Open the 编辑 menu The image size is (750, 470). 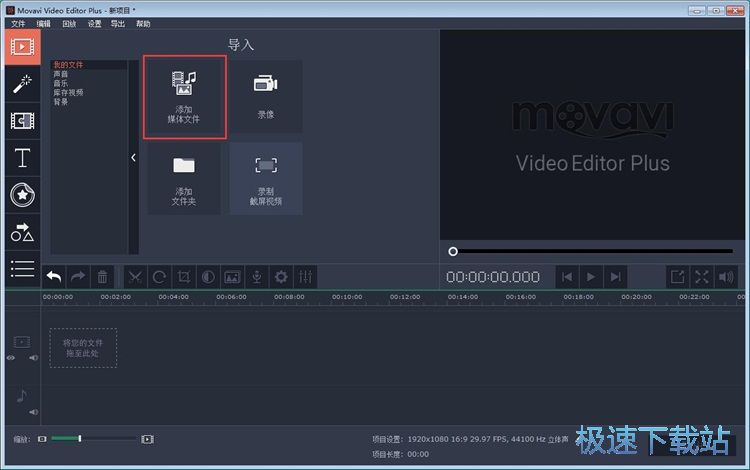pyautogui.click(x=44, y=23)
